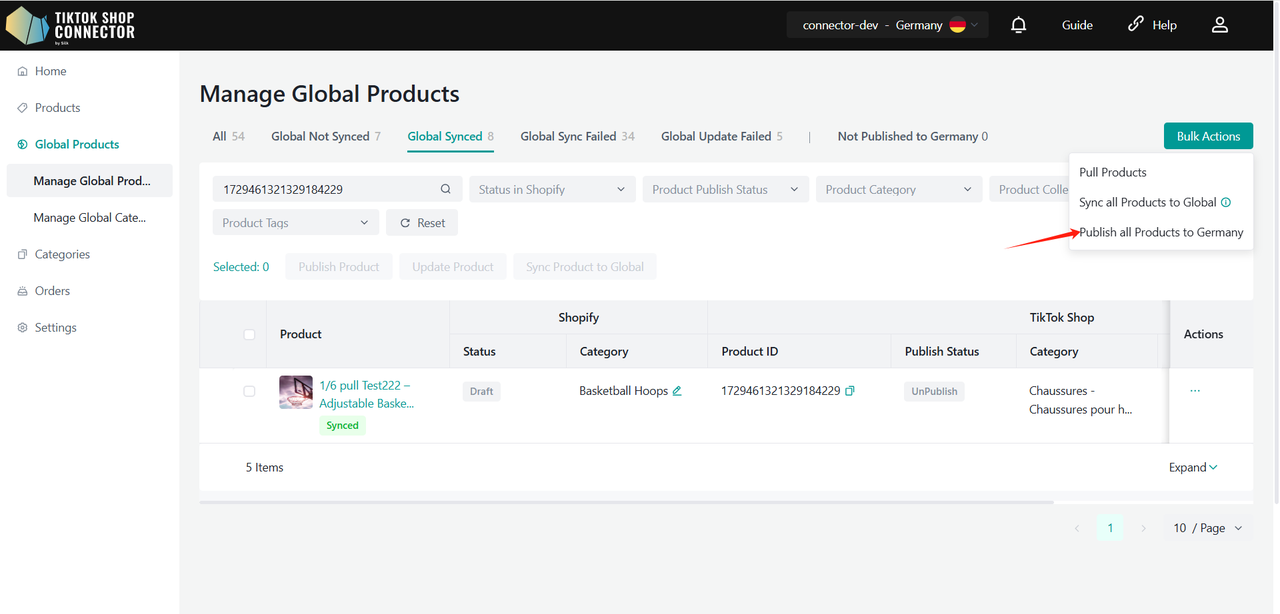Screen dimensions: 1280x614
Task: Open the user account profile icon
Action: click(1219, 25)
